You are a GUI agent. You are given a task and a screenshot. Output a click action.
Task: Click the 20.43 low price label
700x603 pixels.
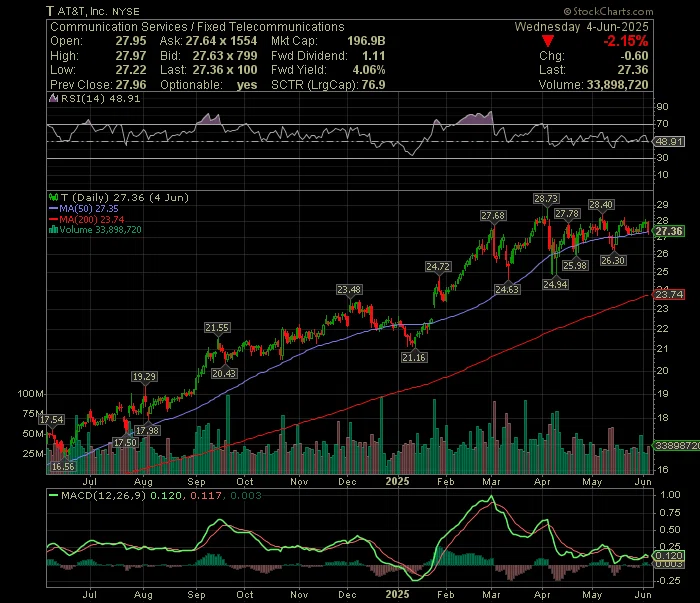224,374
